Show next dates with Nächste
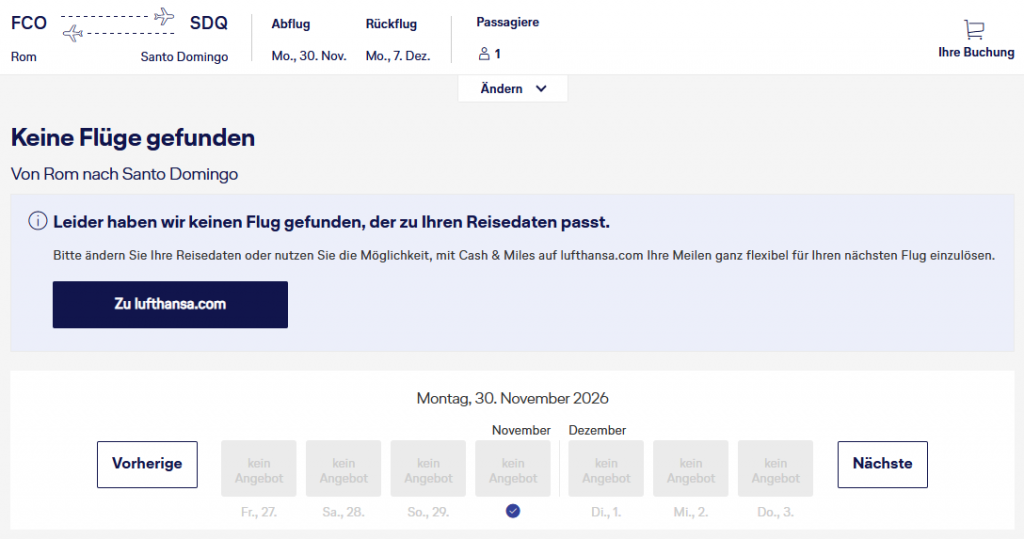This screenshot has width=1024, height=539. coord(882,464)
